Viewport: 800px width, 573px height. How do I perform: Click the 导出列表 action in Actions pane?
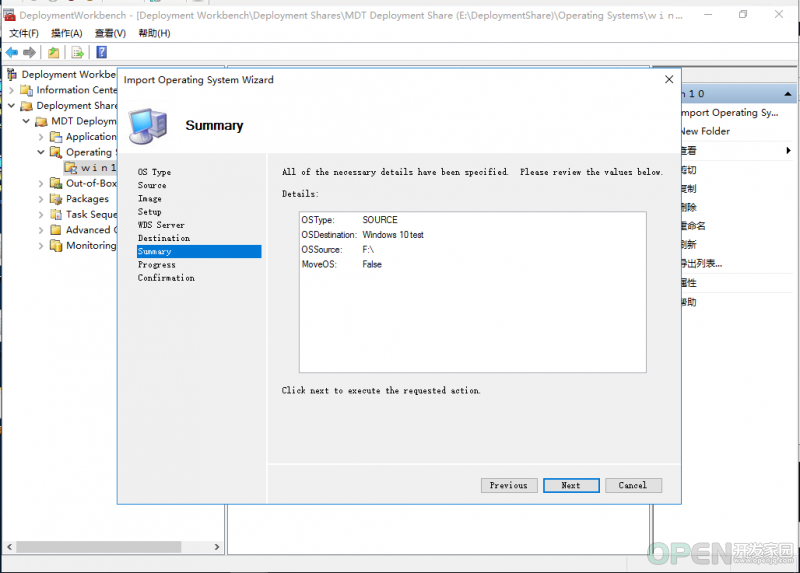[x=702, y=264]
